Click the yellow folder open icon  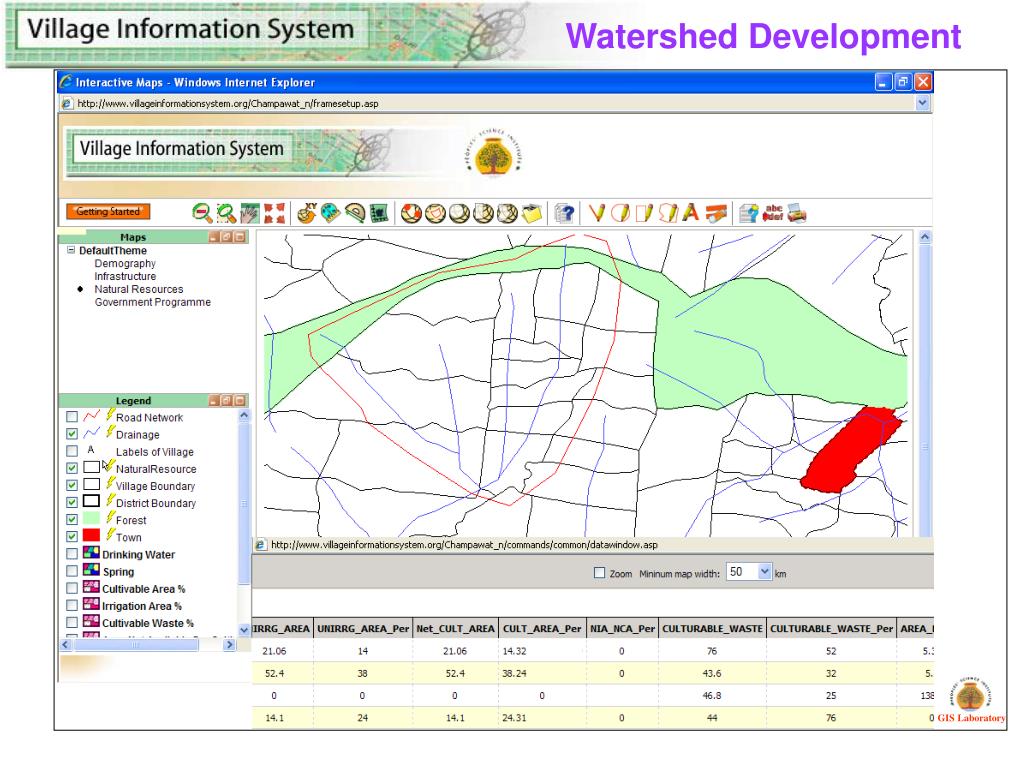532,213
